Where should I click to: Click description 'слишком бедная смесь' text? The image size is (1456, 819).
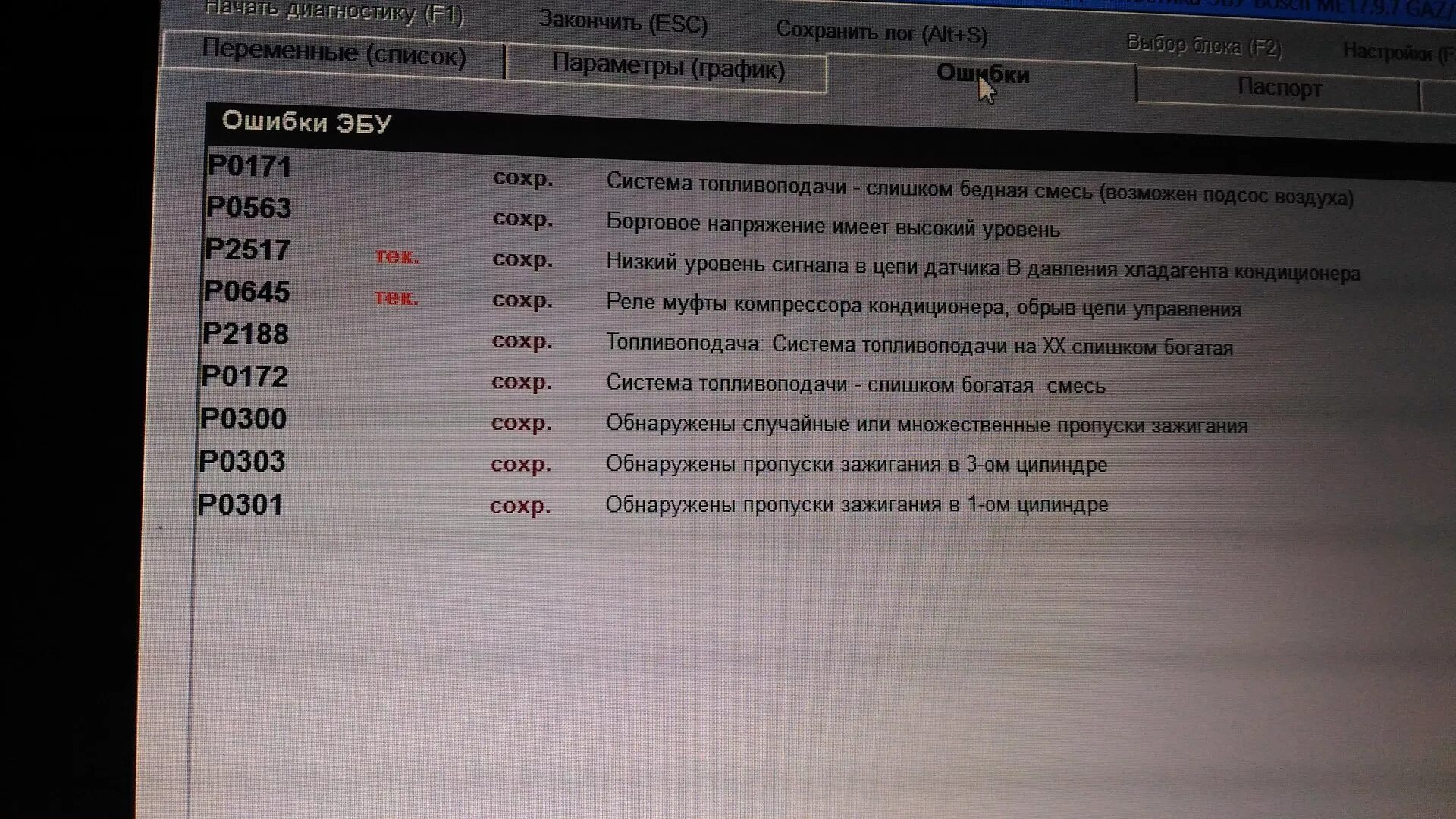(x=980, y=189)
